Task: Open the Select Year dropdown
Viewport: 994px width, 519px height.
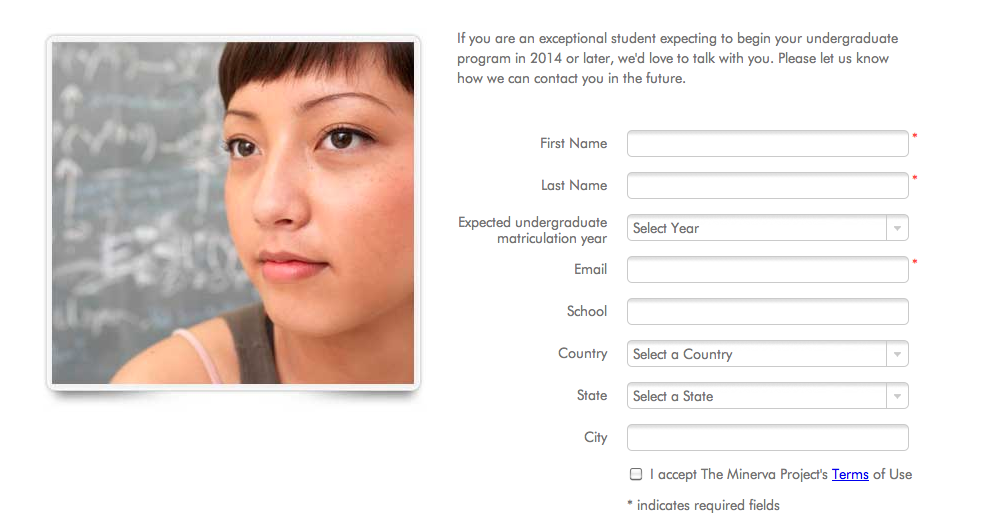Action: 768,228
